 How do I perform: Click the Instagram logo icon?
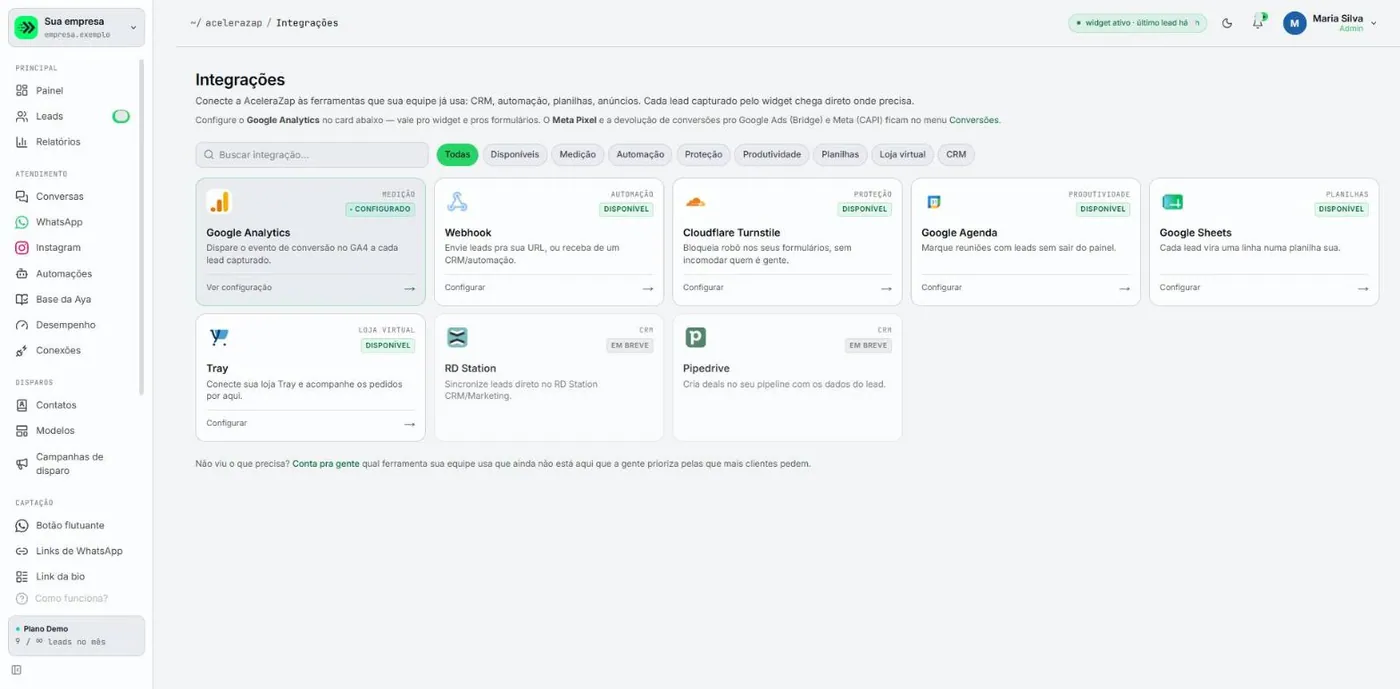coord(22,248)
